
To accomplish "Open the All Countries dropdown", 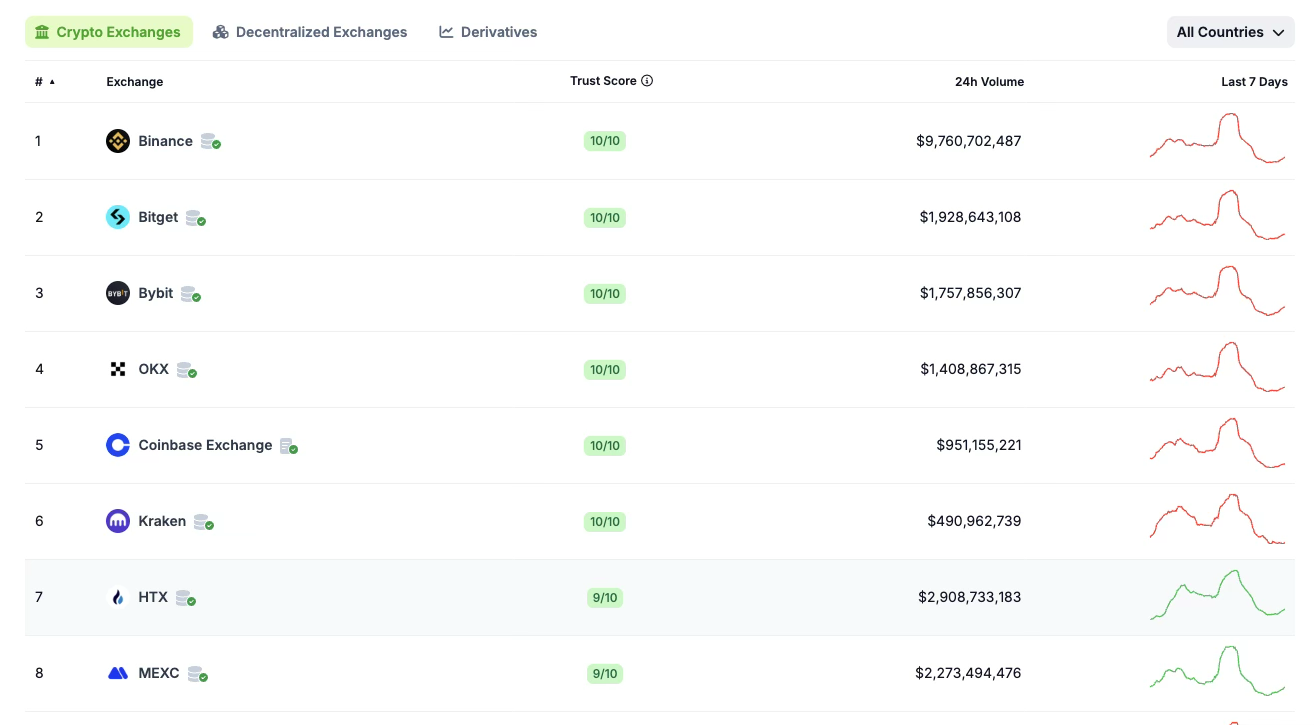I will (x=1230, y=32).
